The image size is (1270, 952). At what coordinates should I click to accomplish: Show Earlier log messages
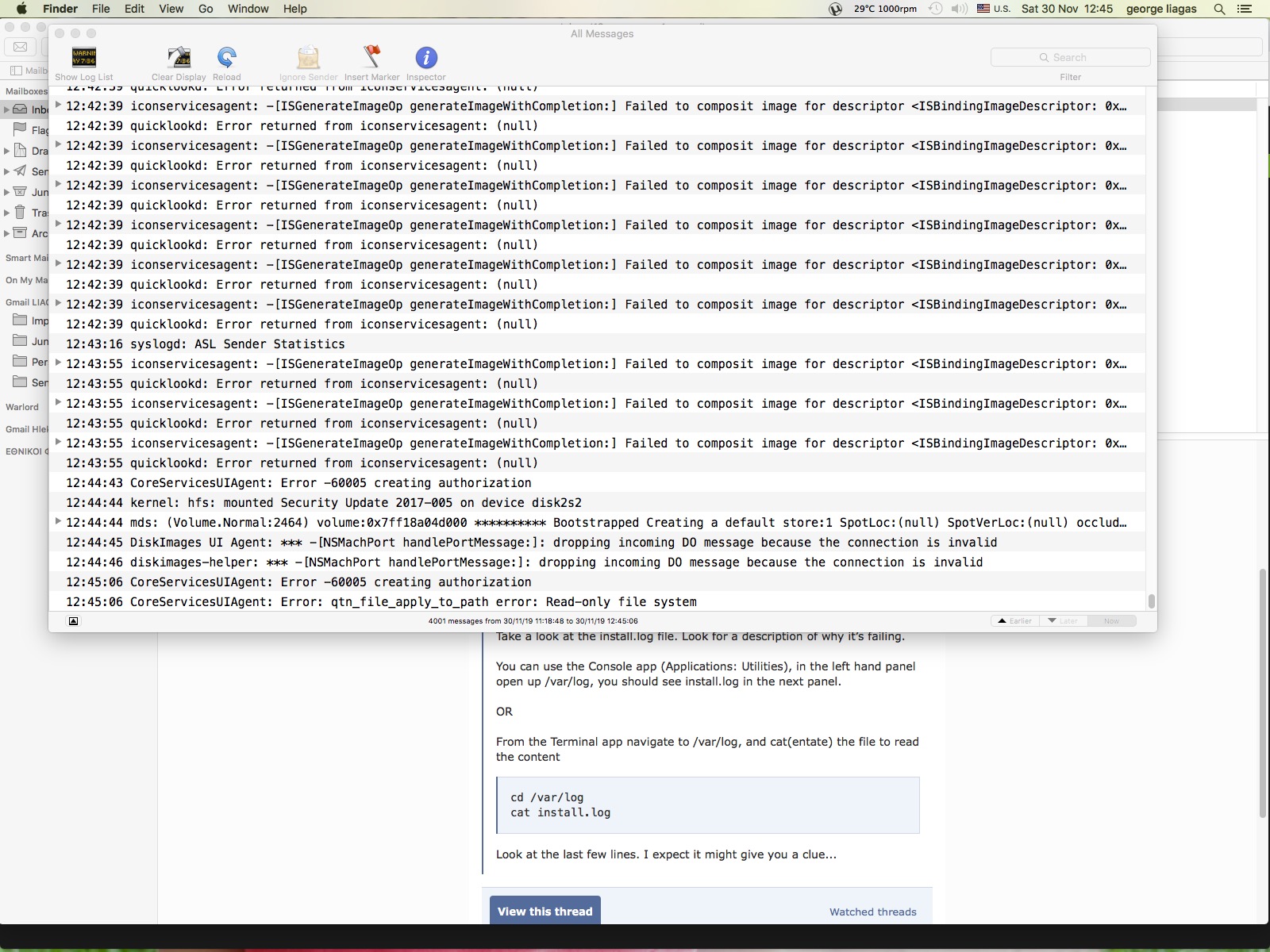click(x=1015, y=621)
